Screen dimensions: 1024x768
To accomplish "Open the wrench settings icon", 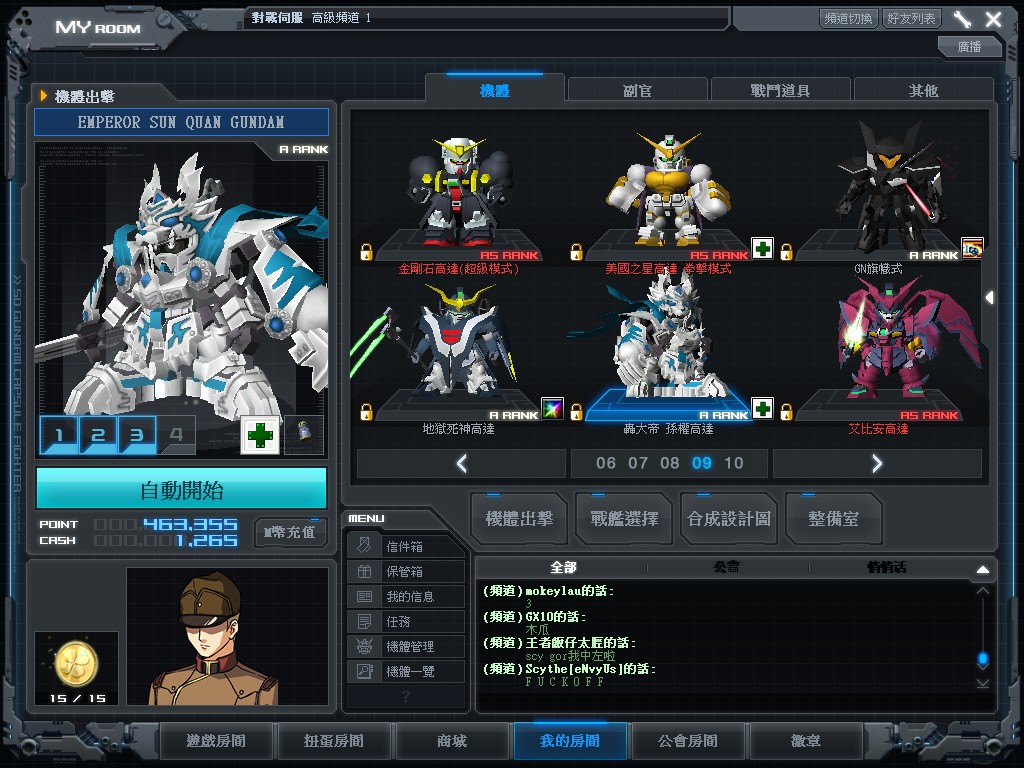I will point(962,19).
